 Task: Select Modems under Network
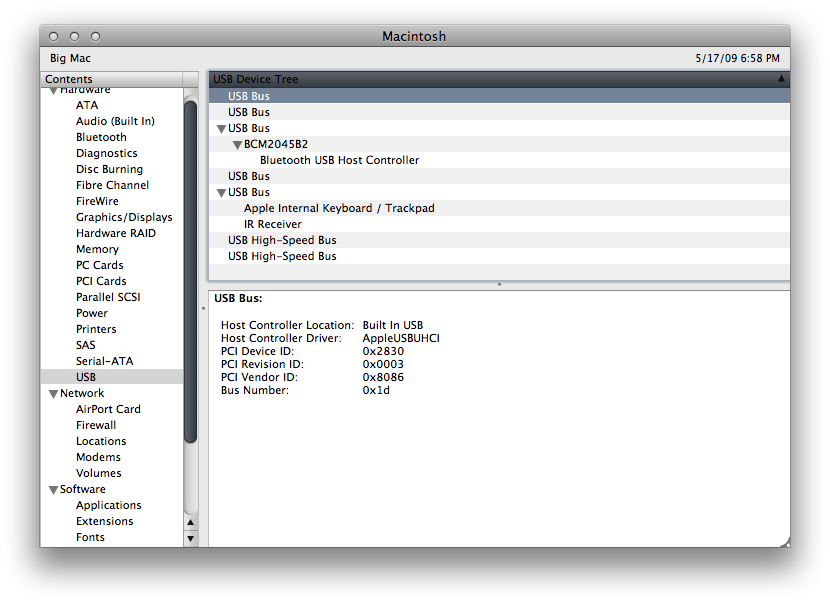click(98, 457)
